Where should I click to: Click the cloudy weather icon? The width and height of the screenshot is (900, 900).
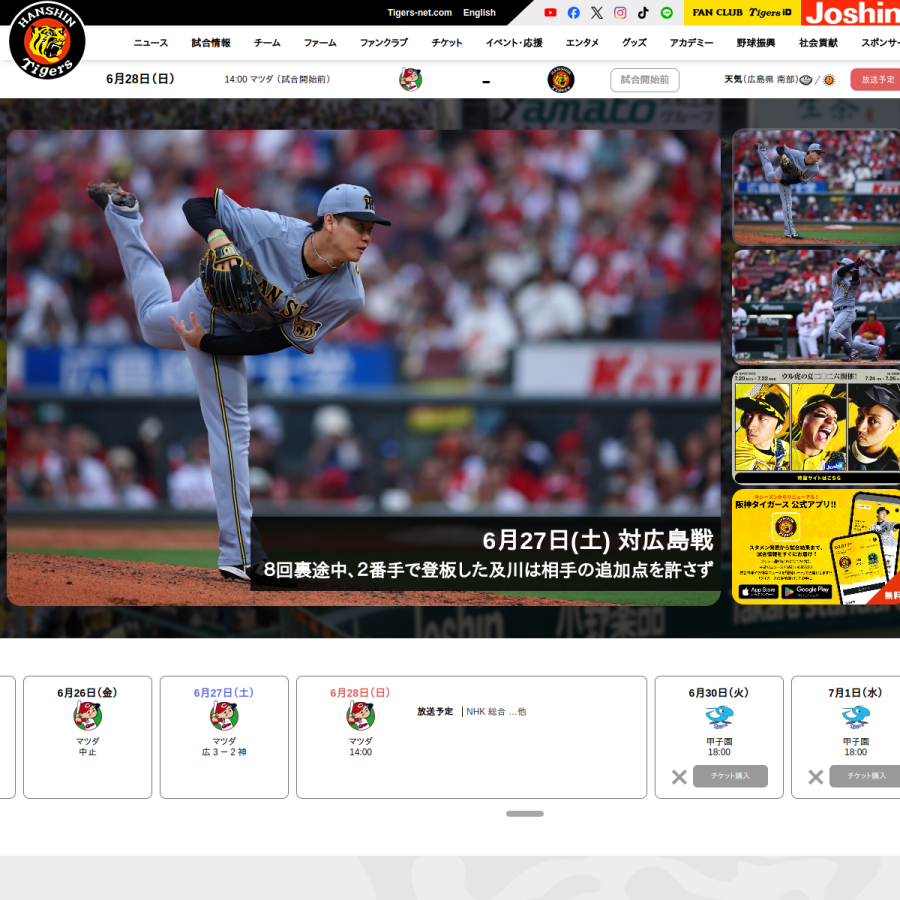tap(805, 80)
